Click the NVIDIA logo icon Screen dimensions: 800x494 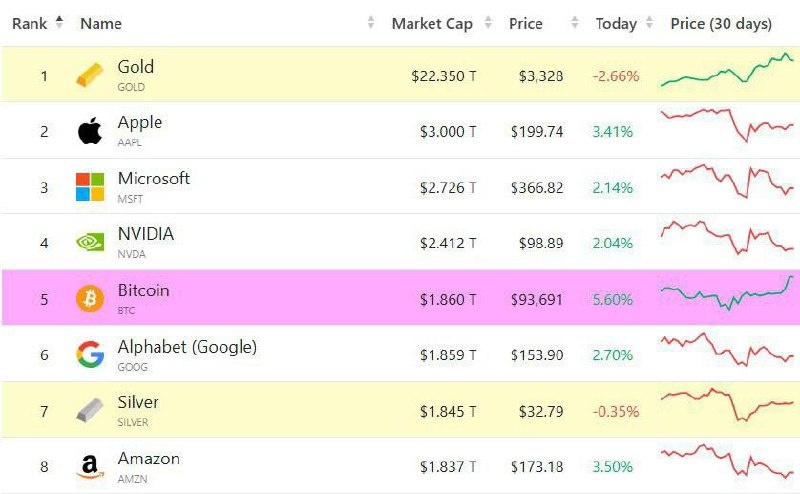click(89, 242)
